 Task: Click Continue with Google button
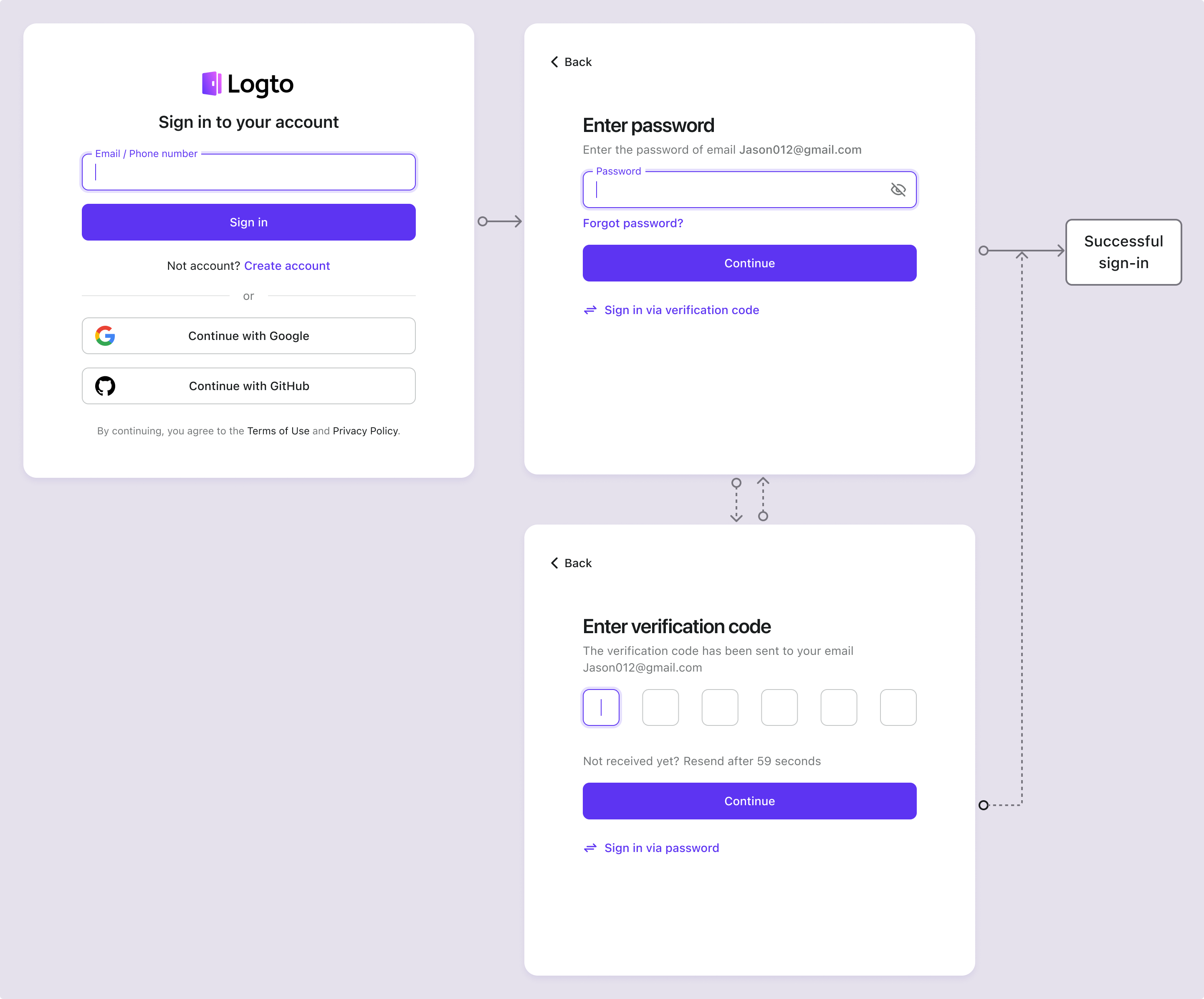(248, 335)
